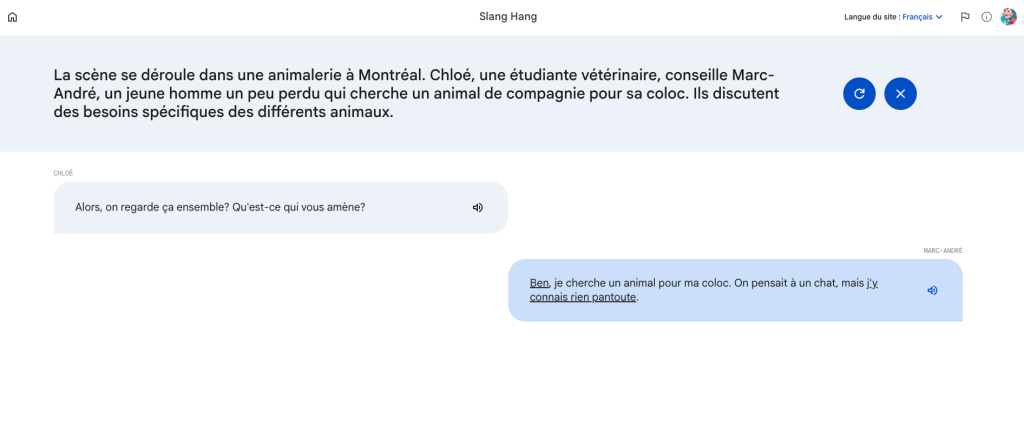Play audio for Marc-André's message
The height and width of the screenshot is (429, 1024).
(x=932, y=290)
